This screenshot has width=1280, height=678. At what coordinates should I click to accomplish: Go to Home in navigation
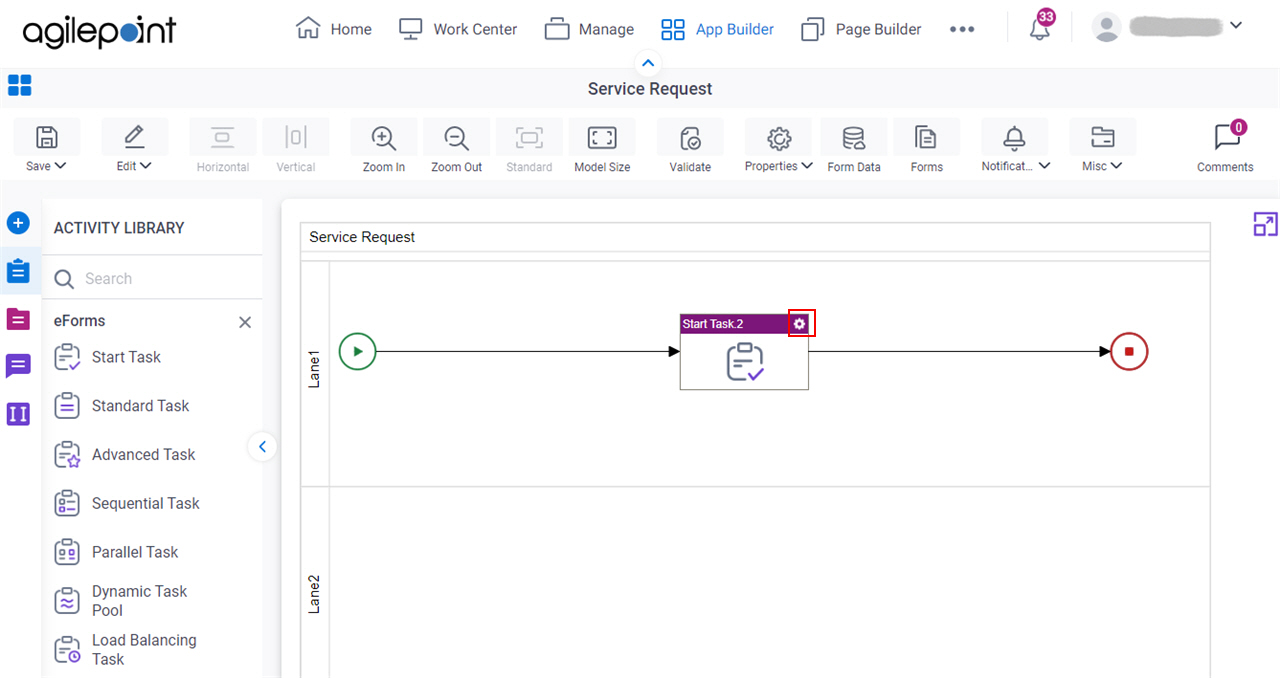(334, 29)
